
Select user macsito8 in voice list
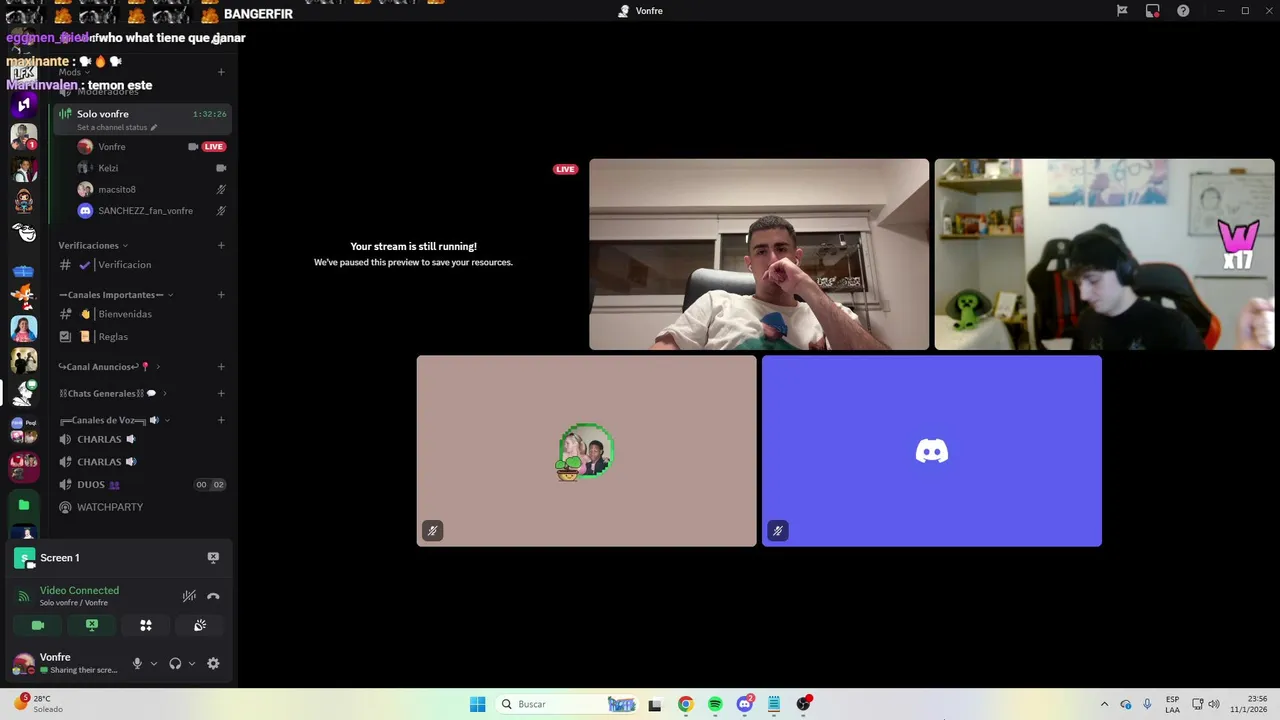(x=151, y=189)
